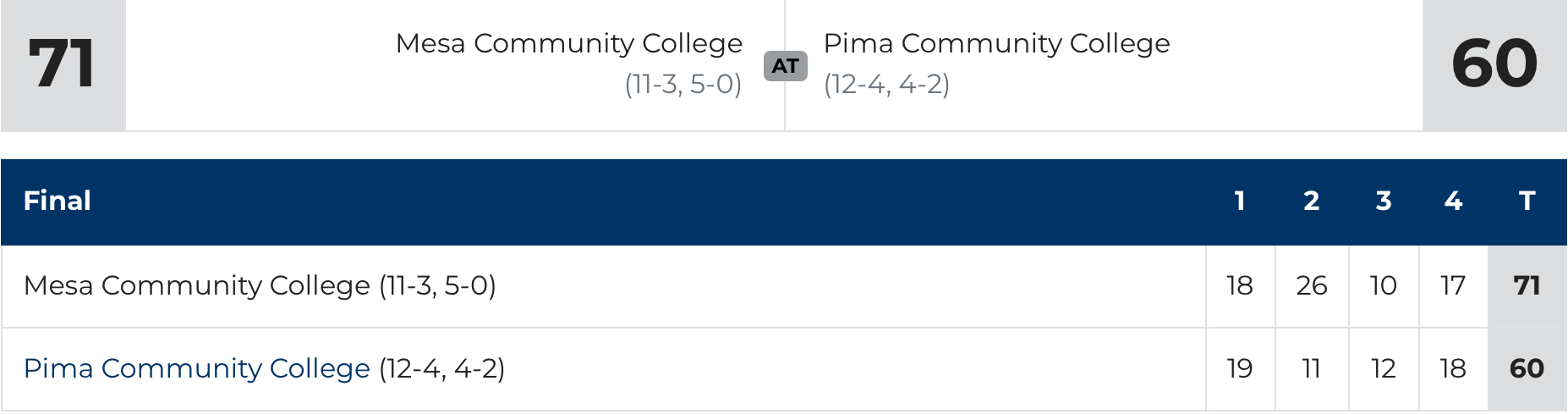Click the quarter 2 column header
1568x414 pixels.
pyautogui.click(x=1311, y=201)
